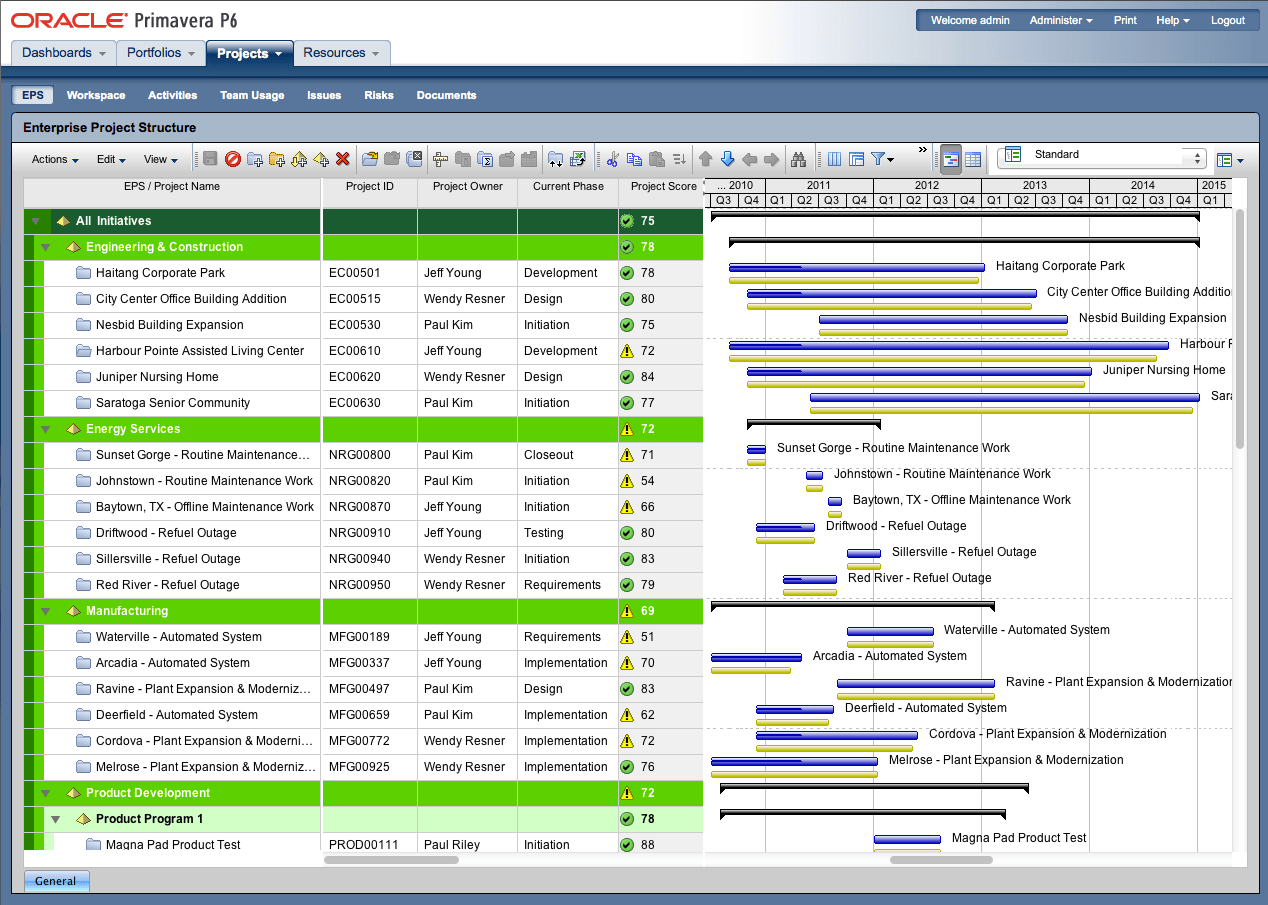Collapse the Manufacturing node
Image resolution: width=1268 pixels, height=905 pixels.
pos(46,611)
